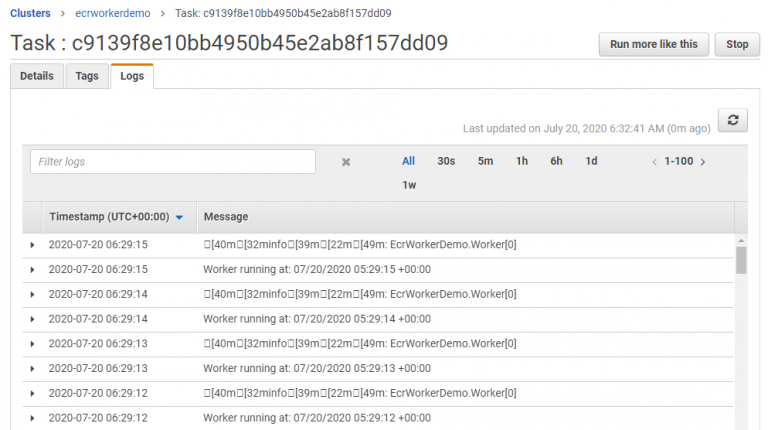This screenshot has width=768, height=430.
Task: Click the Filter logs input field
Action: point(173,162)
